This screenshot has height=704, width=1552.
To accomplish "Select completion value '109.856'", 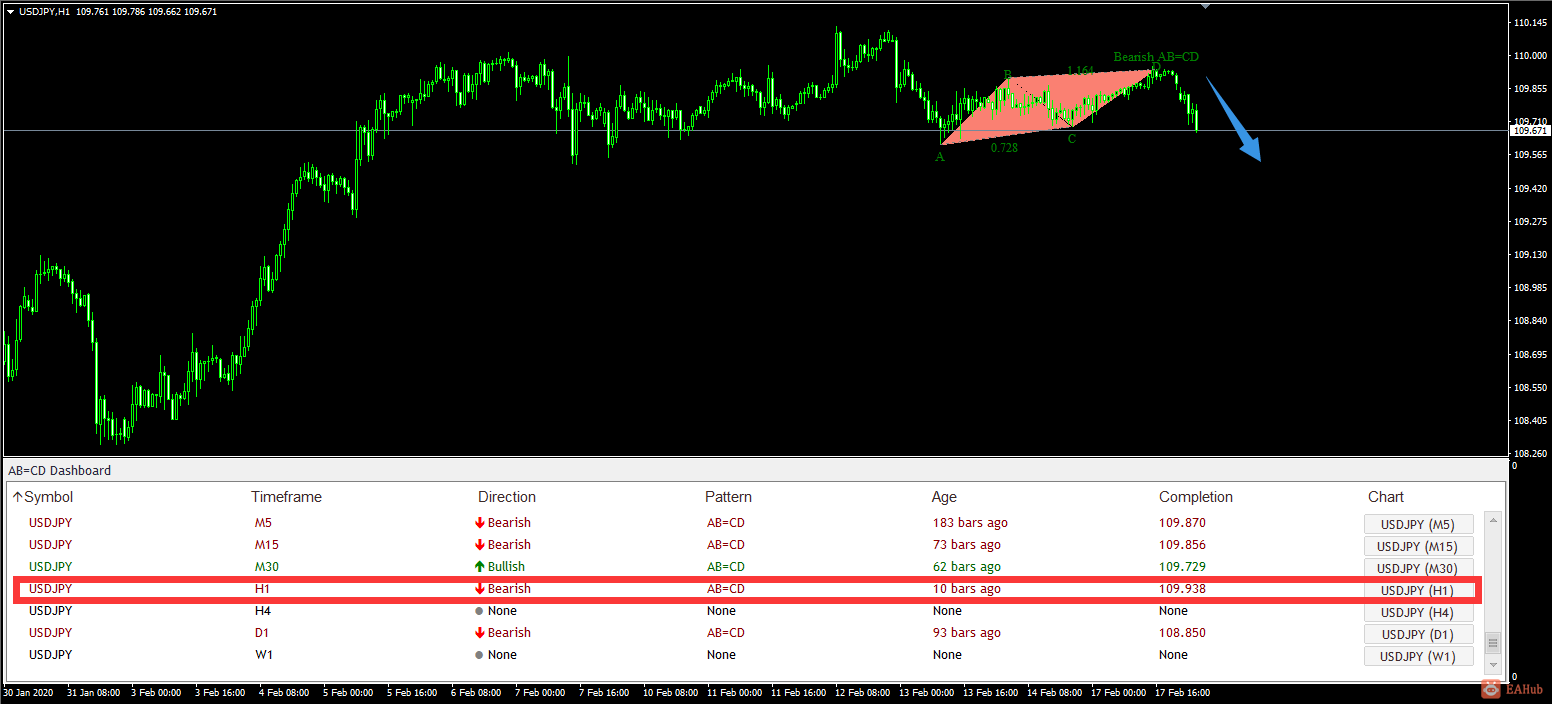I will [x=1182, y=545].
